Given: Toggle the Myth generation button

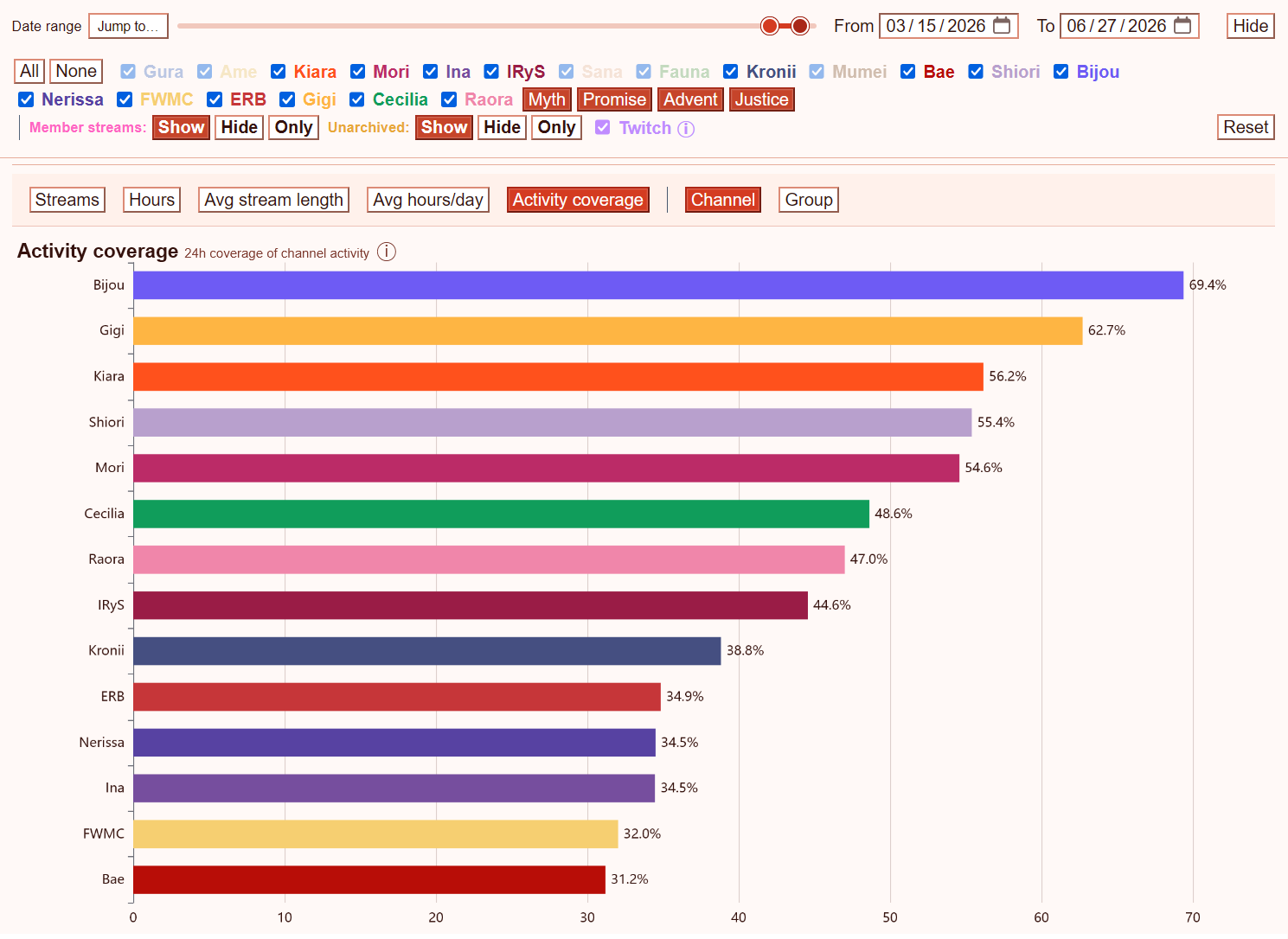Looking at the screenshot, I should 547,99.
